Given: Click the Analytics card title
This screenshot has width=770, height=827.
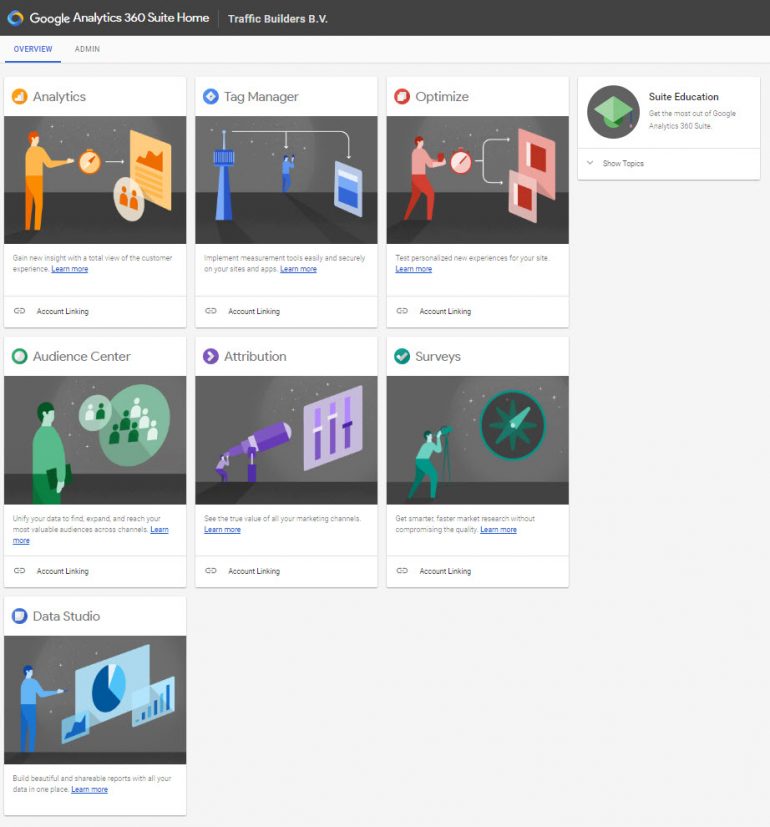Looking at the screenshot, I should pos(59,97).
